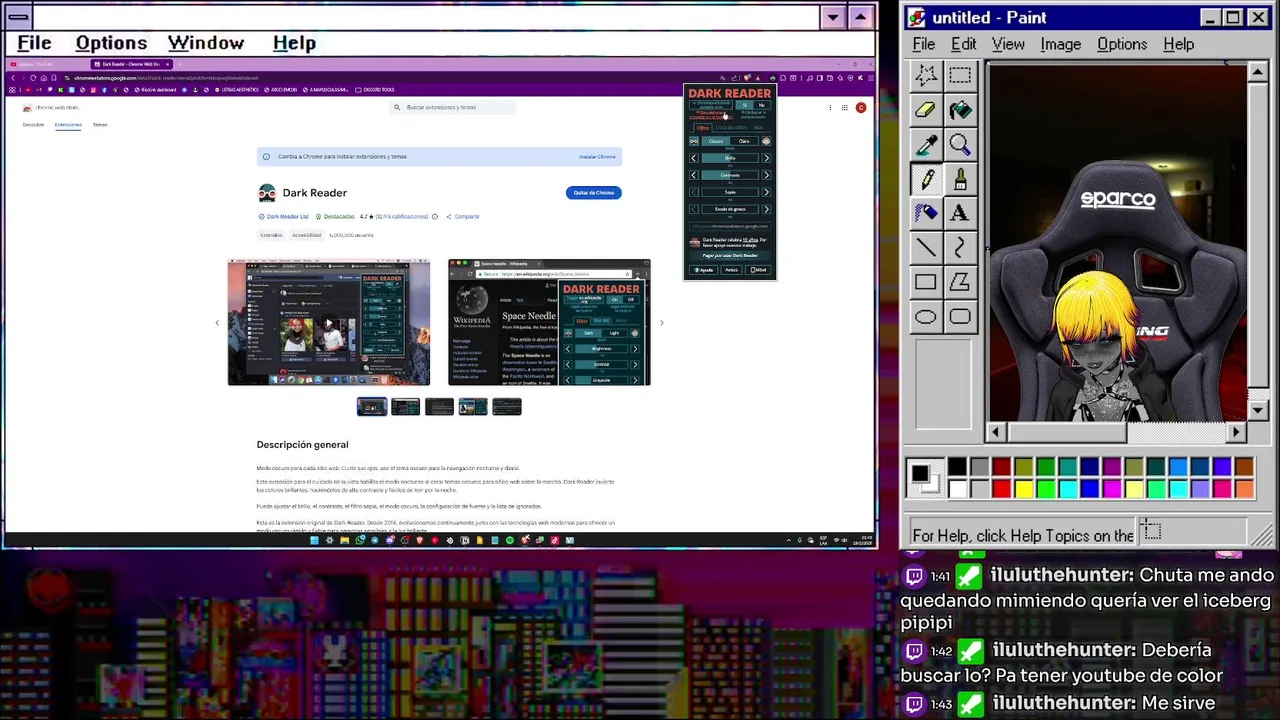Open Paint's Options menu

pos(1122,44)
